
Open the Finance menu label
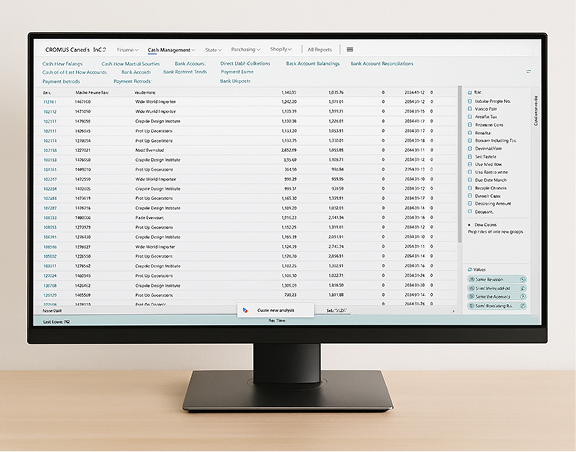pyautogui.click(x=125, y=50)
